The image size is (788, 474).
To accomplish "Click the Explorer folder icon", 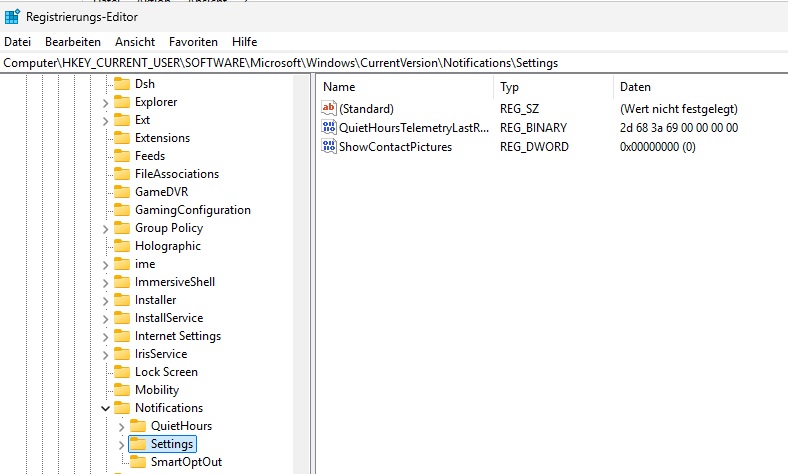I will tap(122, 102).
